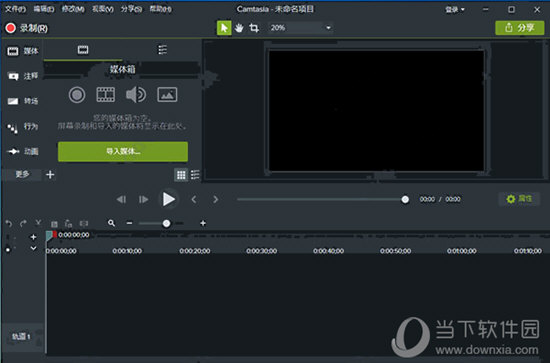Add a new track with plus icon

33,237
